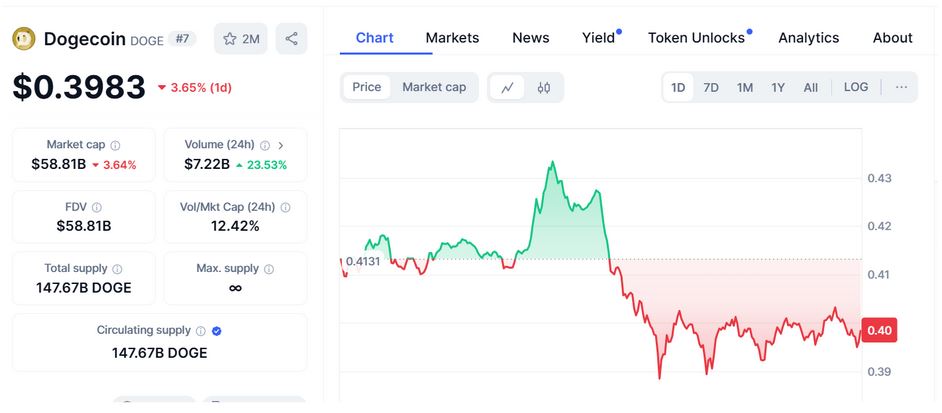
Task: Click the Circulating supply verified badge
Action: 217,331
